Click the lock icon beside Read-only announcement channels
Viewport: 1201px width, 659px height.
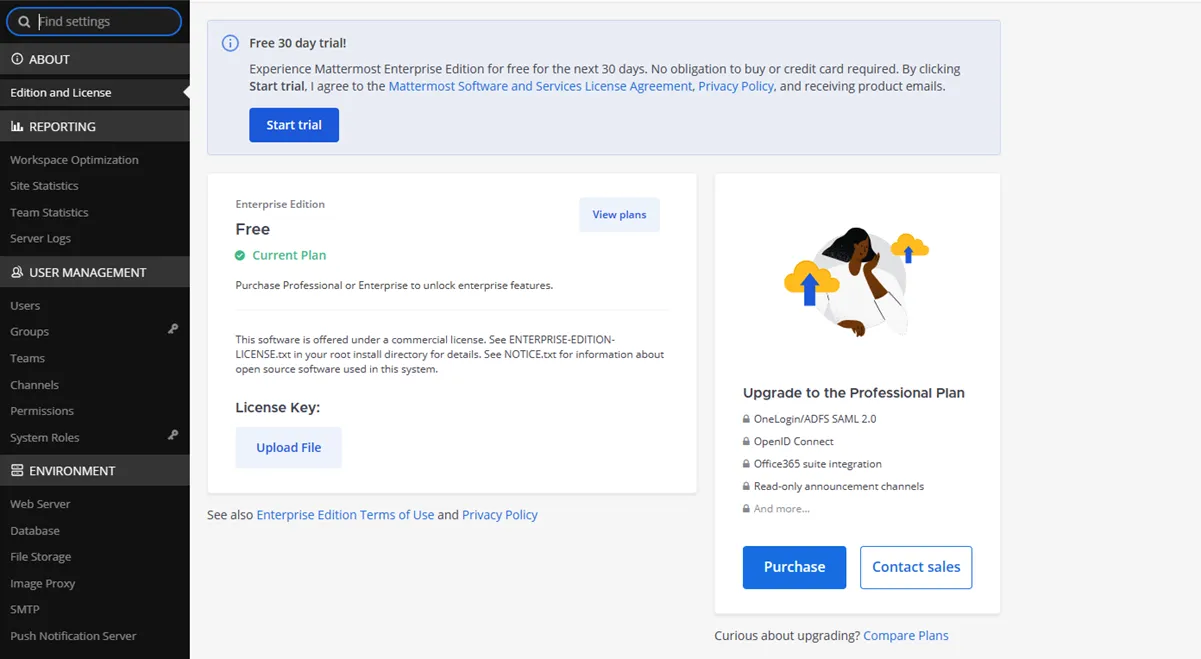[746, 486]
